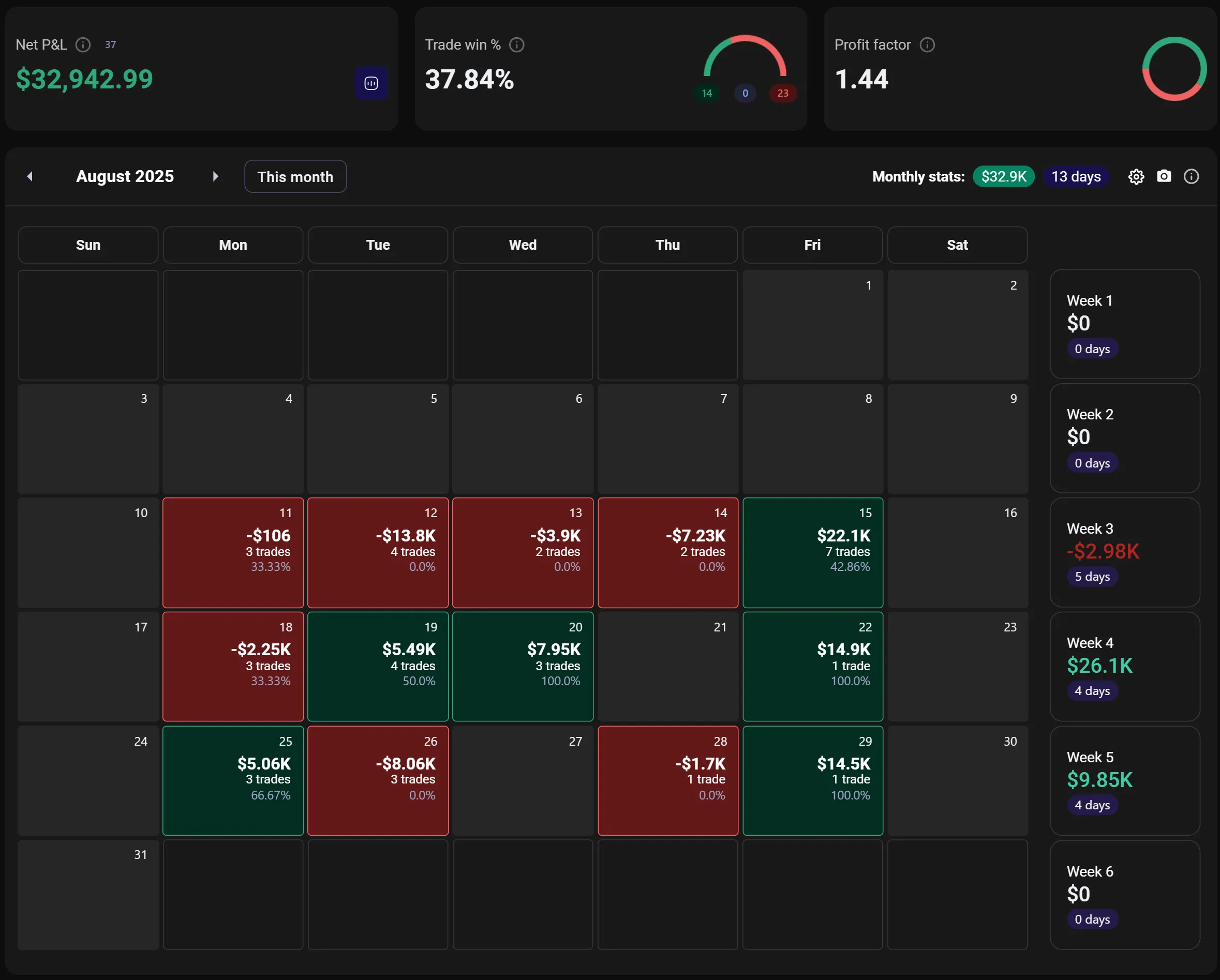Click the green 14 winners badge
Viewport: 1220px width, 980px height.
click(x=707, y=93)
